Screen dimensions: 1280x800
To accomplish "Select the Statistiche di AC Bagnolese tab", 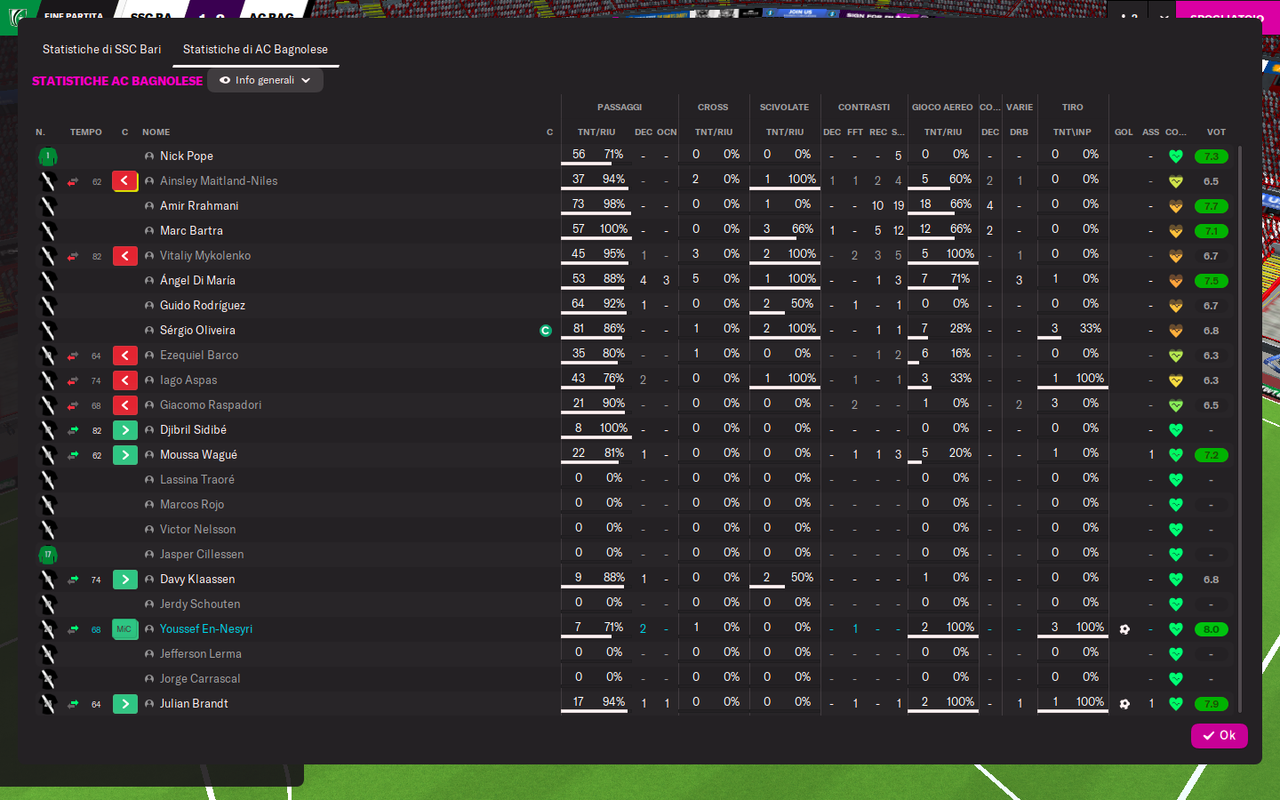I will coord(255,49).
